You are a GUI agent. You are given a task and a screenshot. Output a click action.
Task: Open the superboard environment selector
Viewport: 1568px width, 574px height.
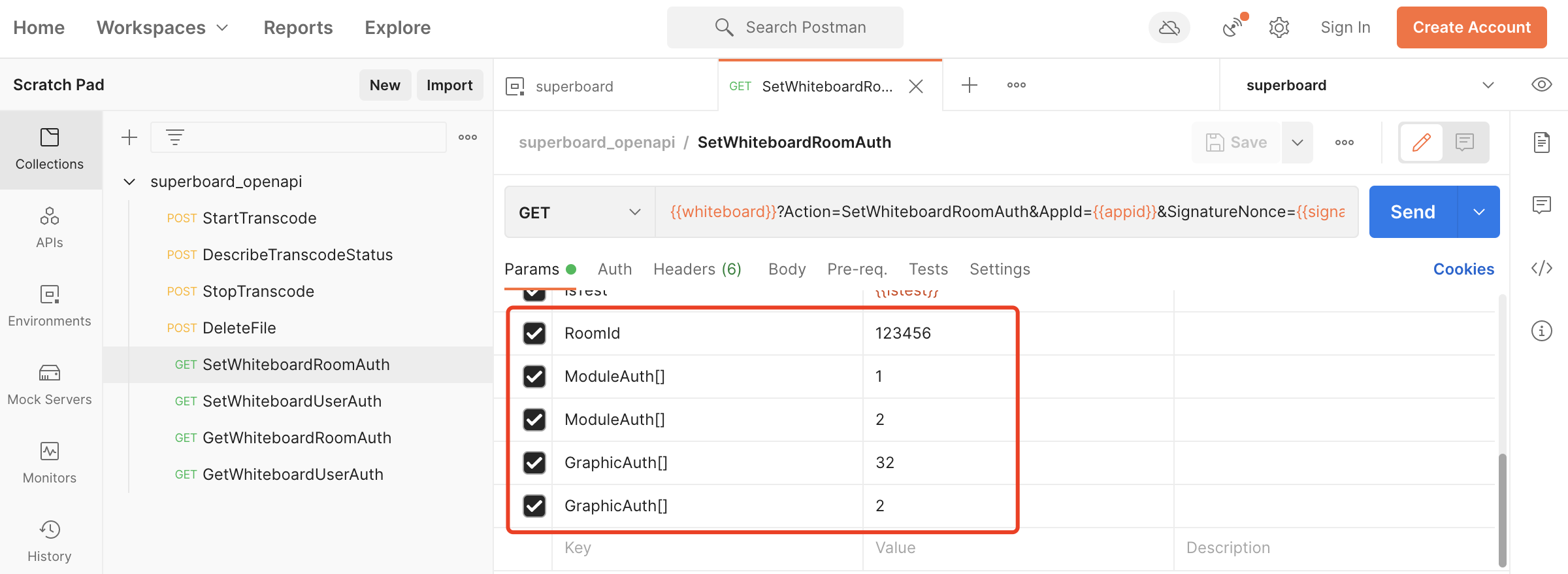[1370, 85]
